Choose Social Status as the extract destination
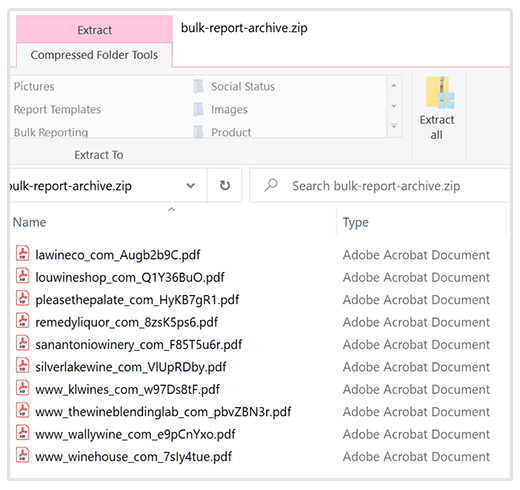520x490 pixels. pos(243,87)
